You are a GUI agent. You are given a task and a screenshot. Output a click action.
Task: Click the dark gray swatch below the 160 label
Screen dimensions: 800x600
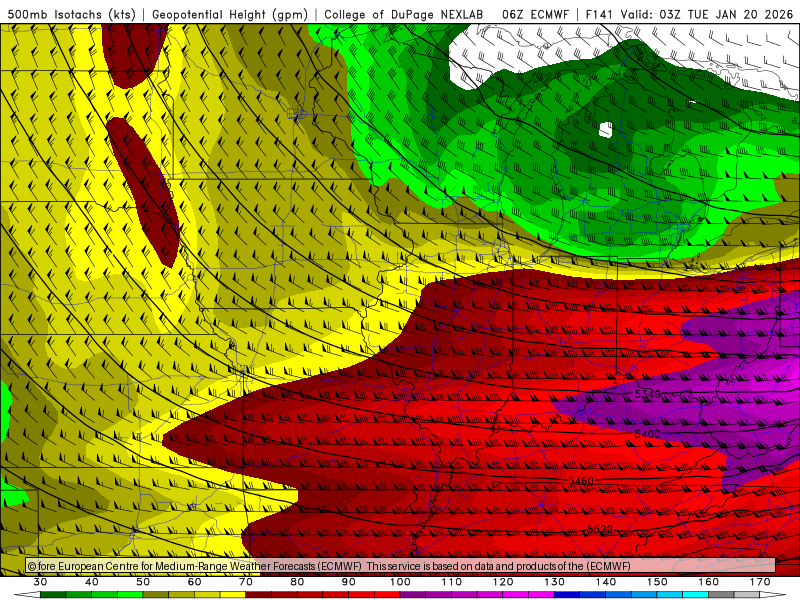pos(721,595)
